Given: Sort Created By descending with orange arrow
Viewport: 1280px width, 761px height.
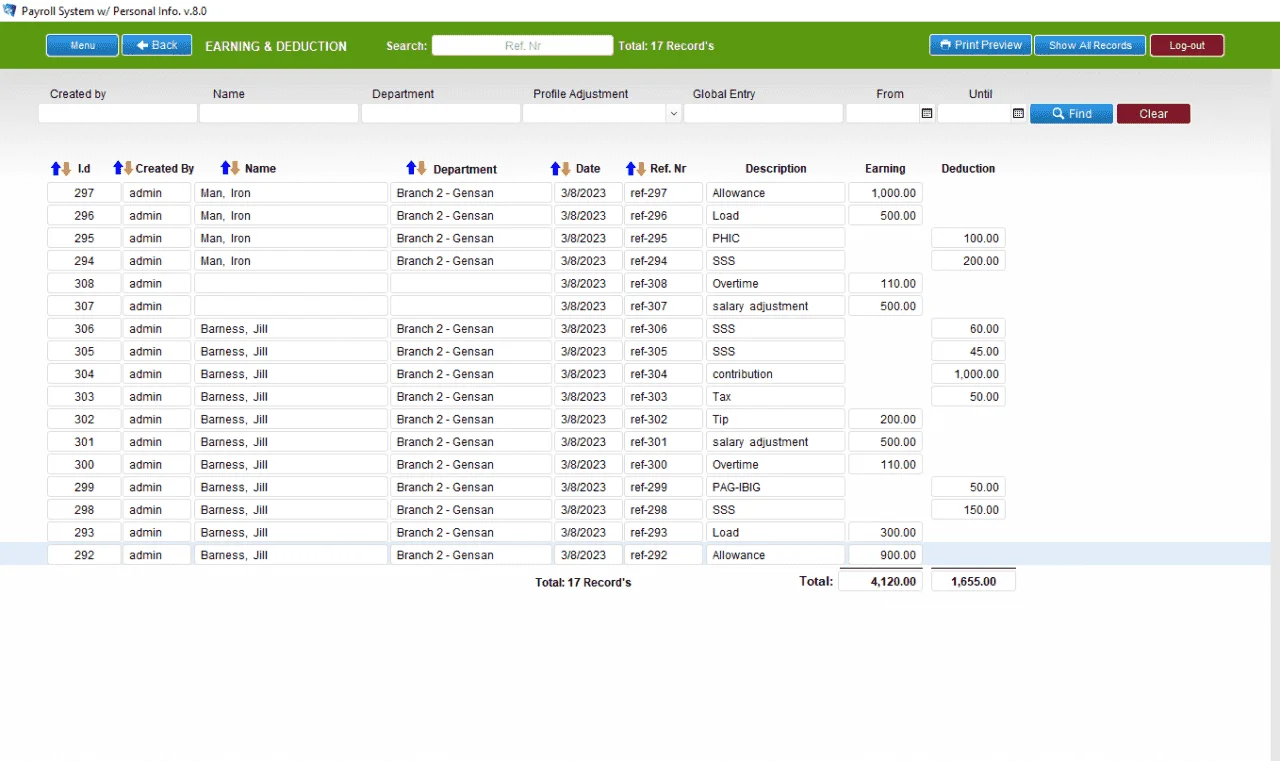Looking at the screenshot, I should point(128,168).
